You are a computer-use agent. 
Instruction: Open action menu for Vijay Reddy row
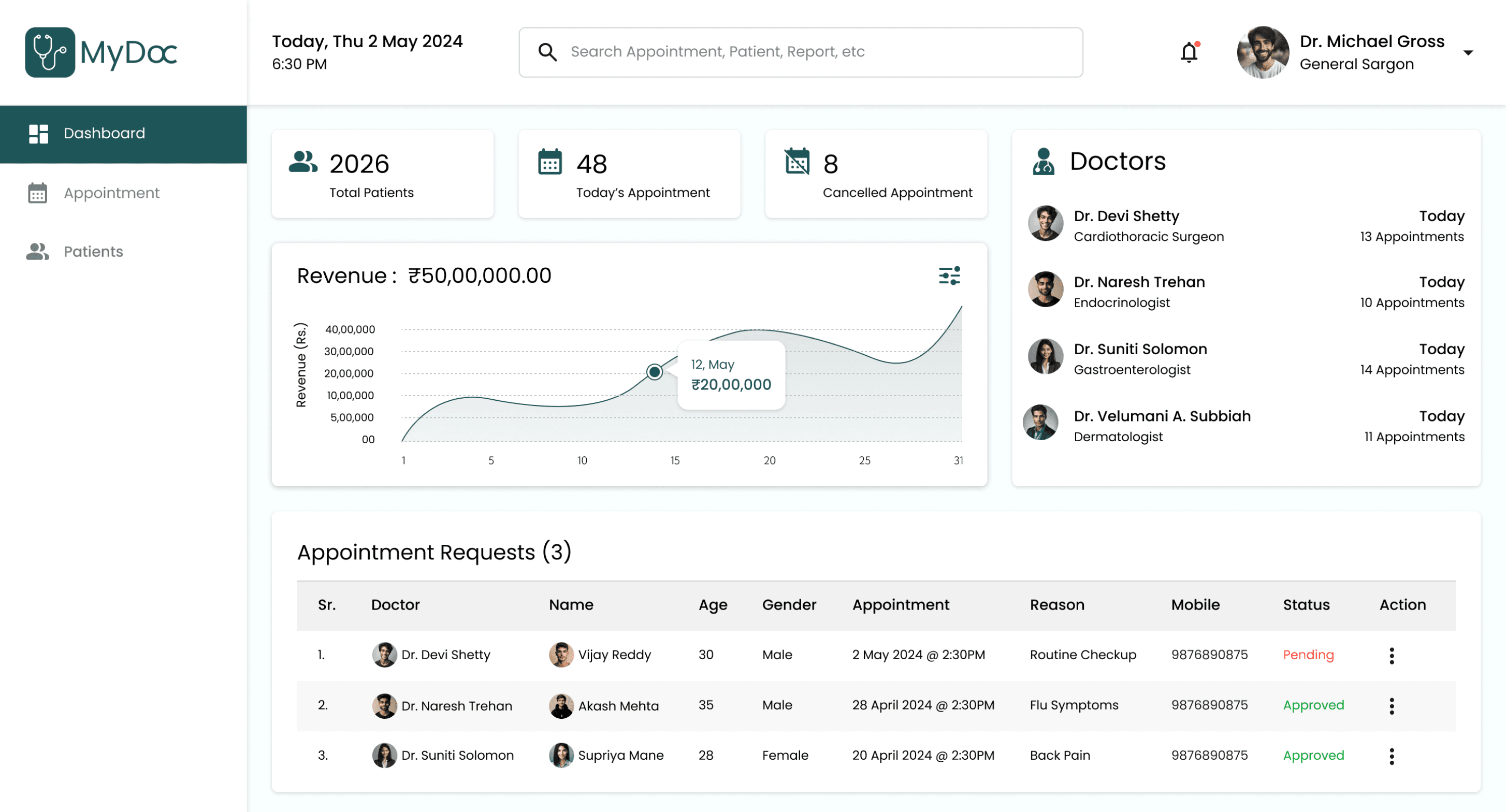pos(1392,655)
